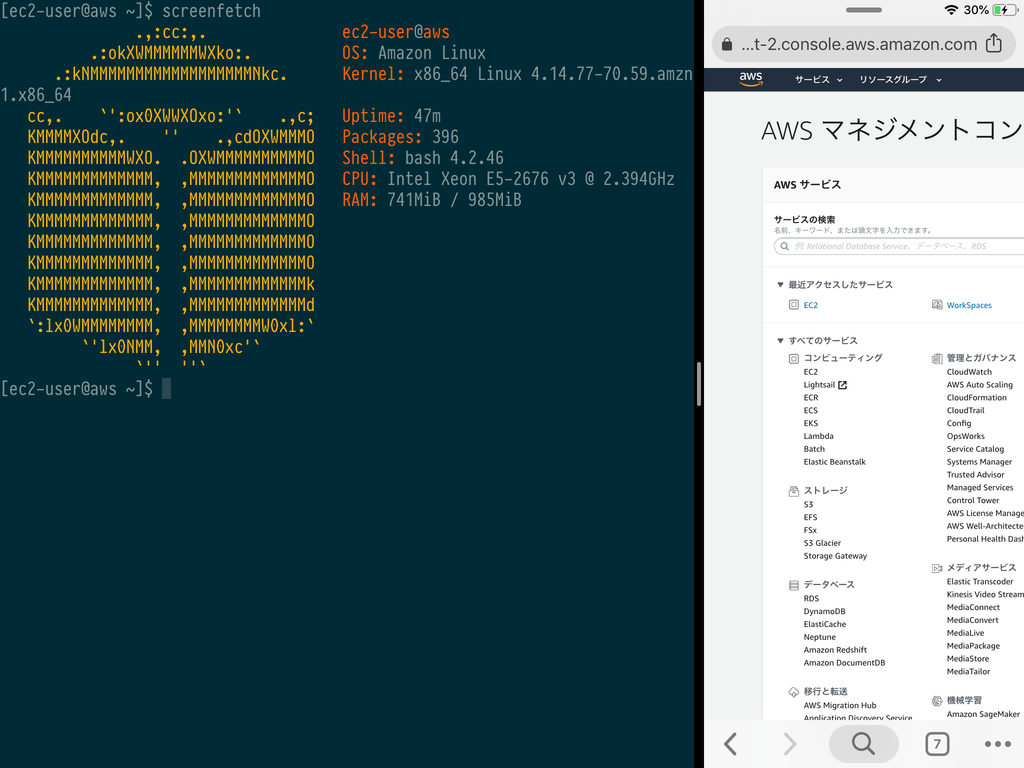
Task: Open the ECS service link
Action: (x=810, y=411)
